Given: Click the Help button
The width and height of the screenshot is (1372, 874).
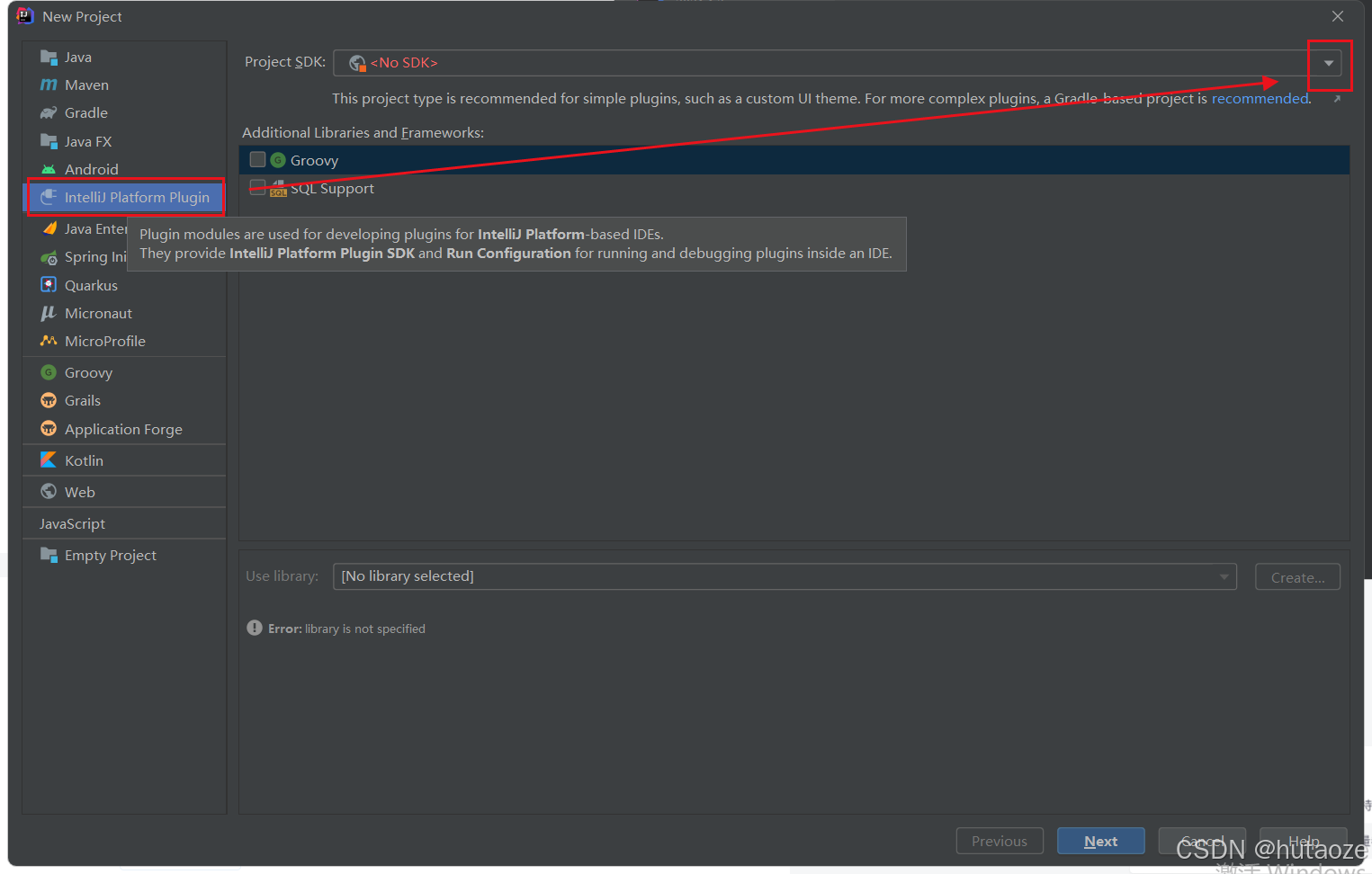Looking at the screenshot, I should 1304,841.
